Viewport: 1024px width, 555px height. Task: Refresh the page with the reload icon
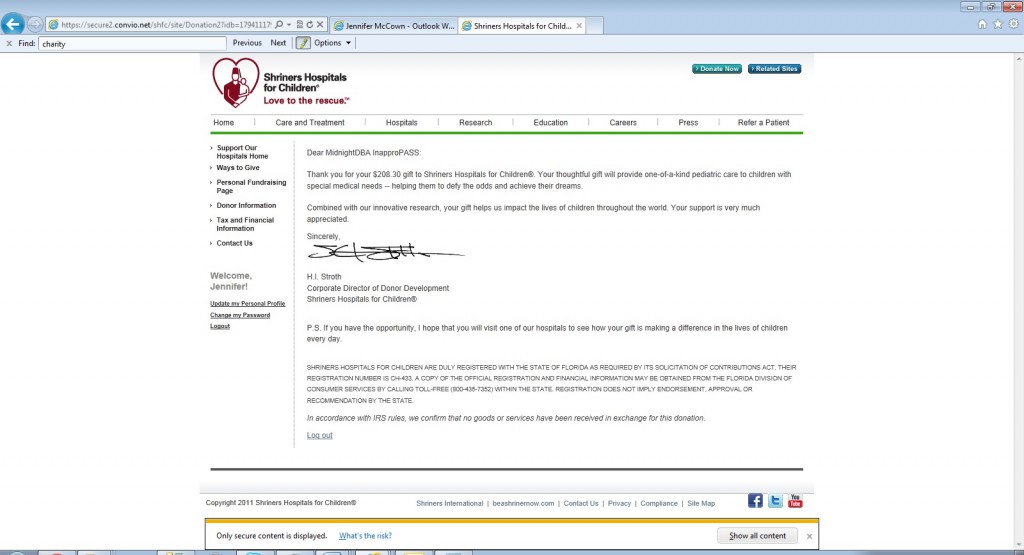pyautogui.click(x=310, y=25)
